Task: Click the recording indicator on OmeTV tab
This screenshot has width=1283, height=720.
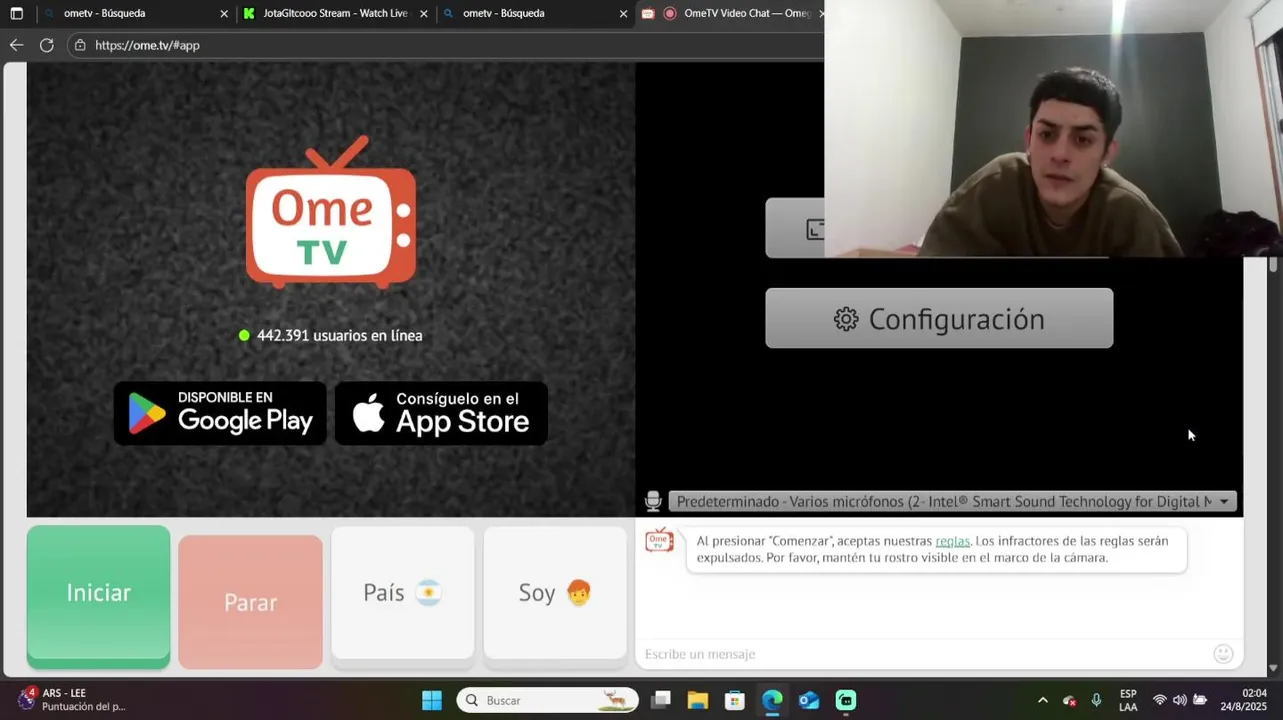Action: pos(670,14)
